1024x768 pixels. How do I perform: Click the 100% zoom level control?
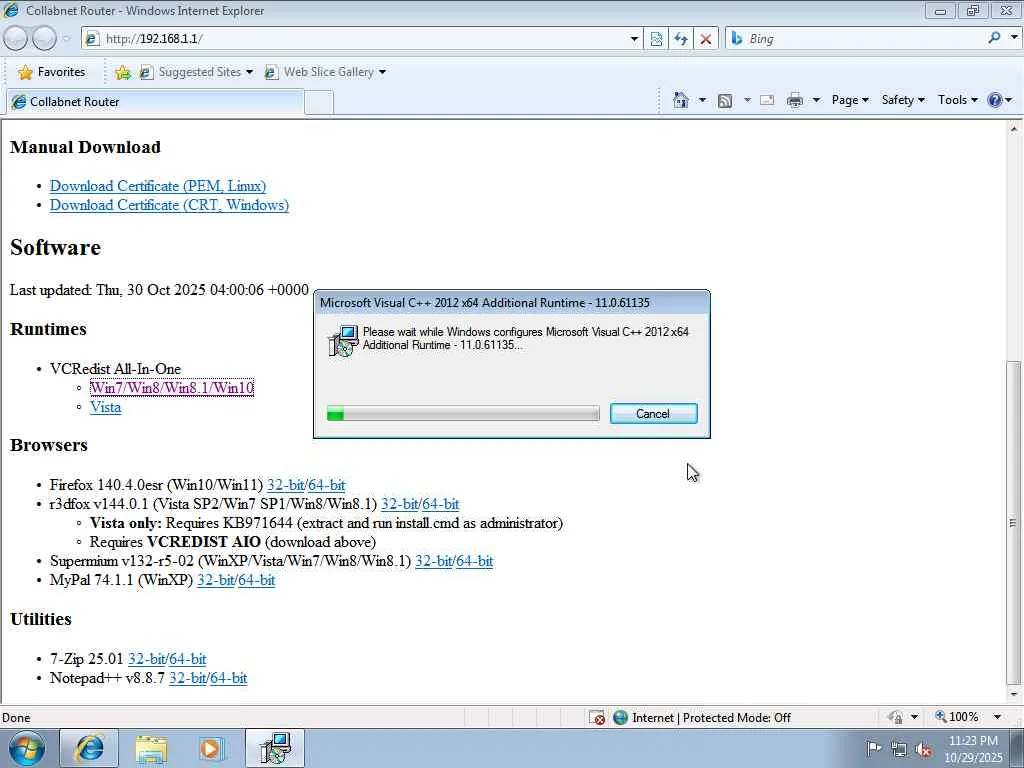(x=963, y=717)
